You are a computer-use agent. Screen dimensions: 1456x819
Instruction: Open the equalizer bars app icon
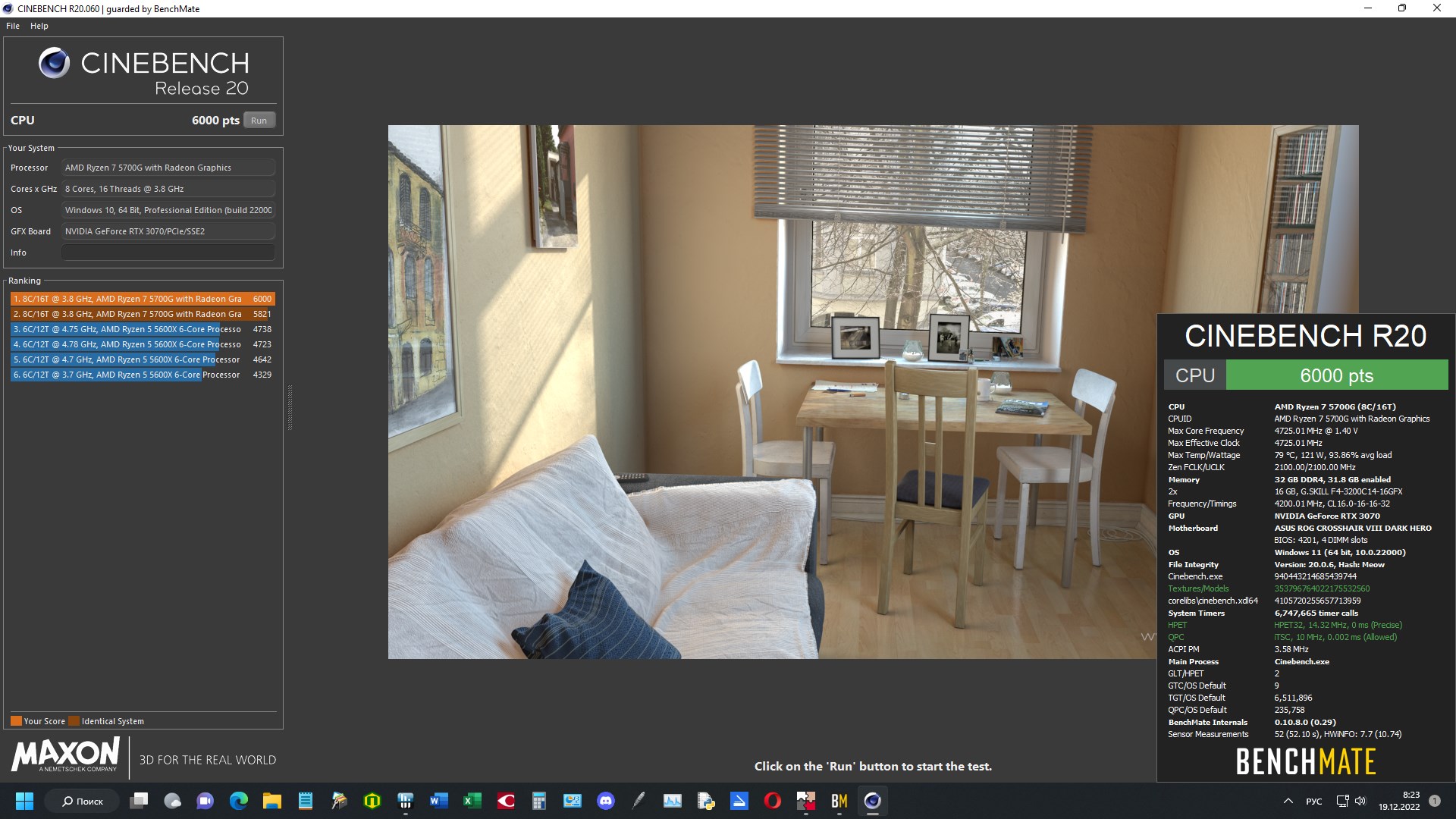(x=406, y=801)
